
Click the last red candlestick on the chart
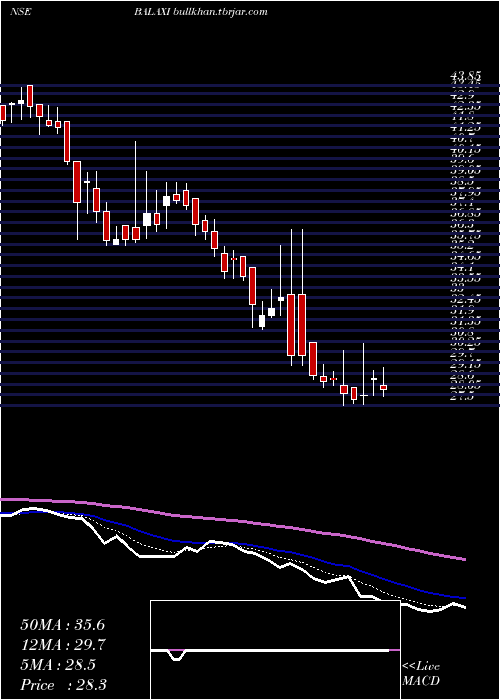click(383, 388)
